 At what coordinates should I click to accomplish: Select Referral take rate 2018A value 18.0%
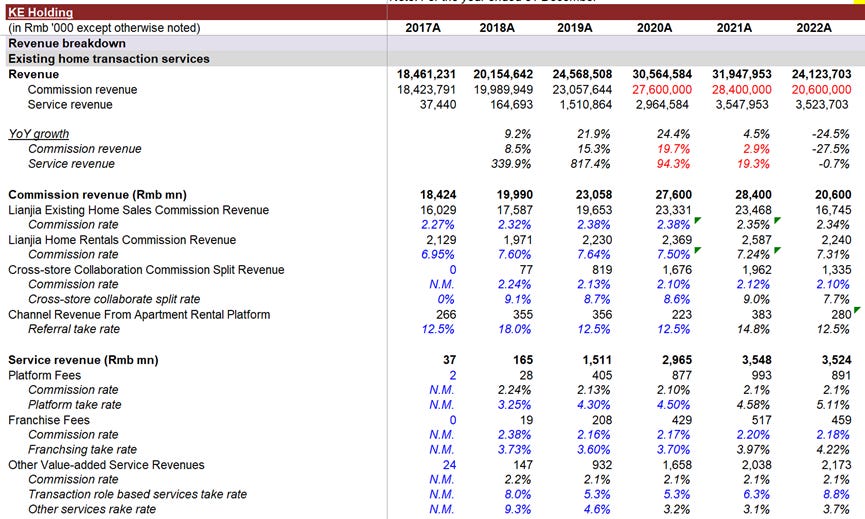(515, 329)
